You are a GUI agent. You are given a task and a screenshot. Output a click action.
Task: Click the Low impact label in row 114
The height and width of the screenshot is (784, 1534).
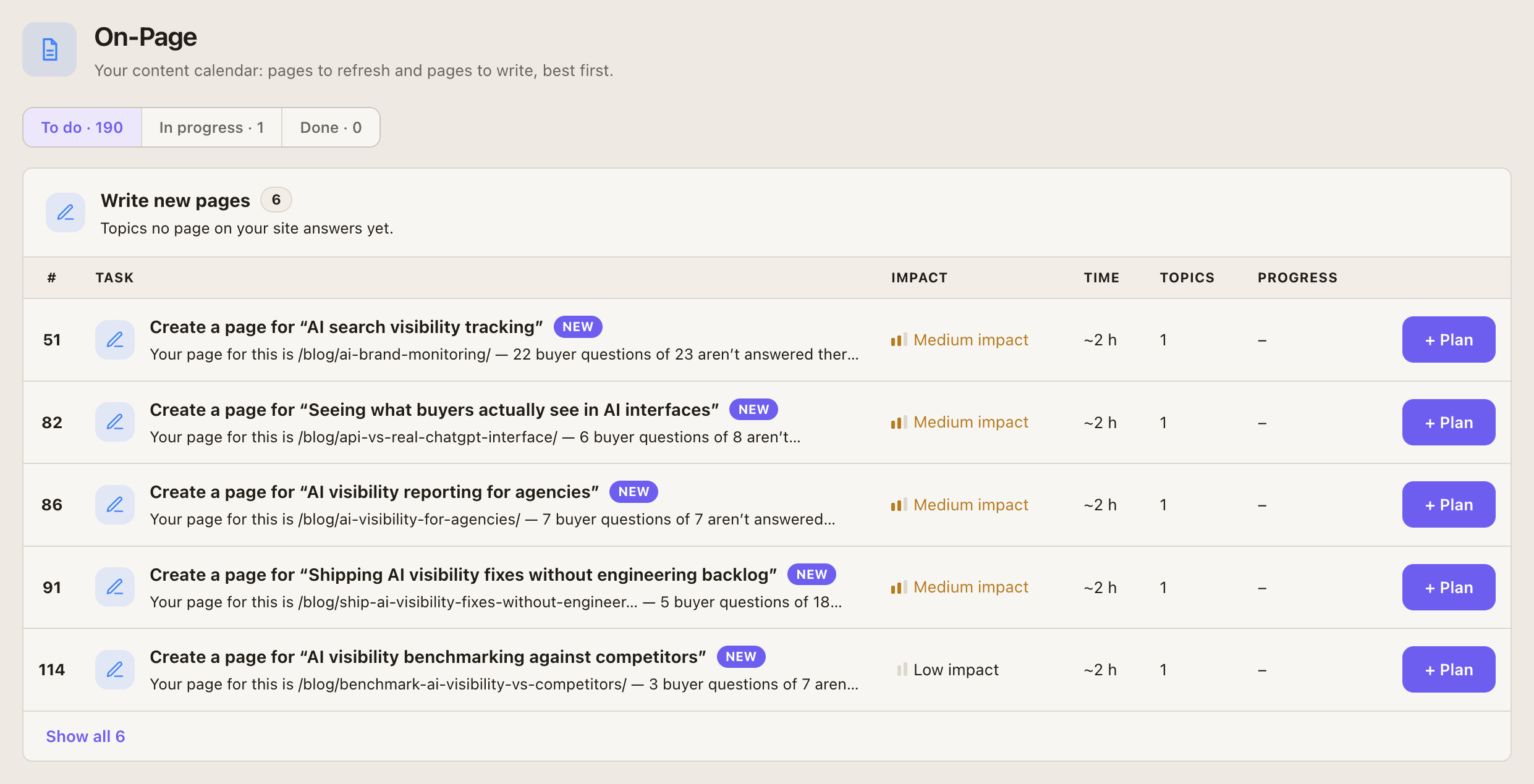956,670
